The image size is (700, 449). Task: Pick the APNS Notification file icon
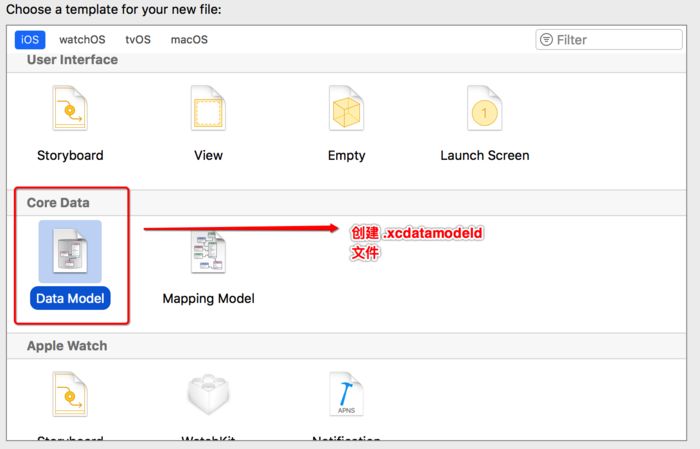[346, 394]
